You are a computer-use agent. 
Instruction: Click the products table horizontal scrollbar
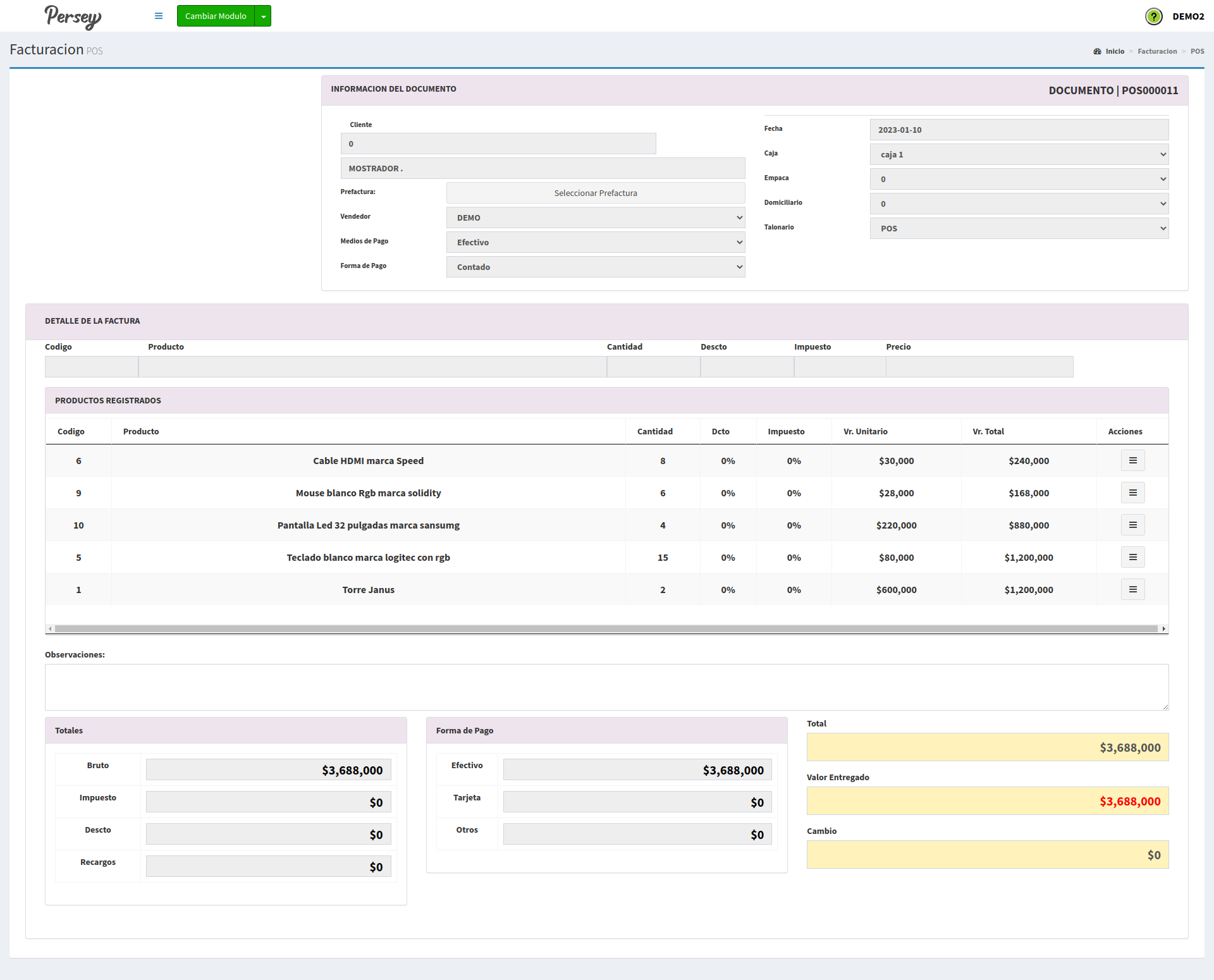click(x=606, y=628)
